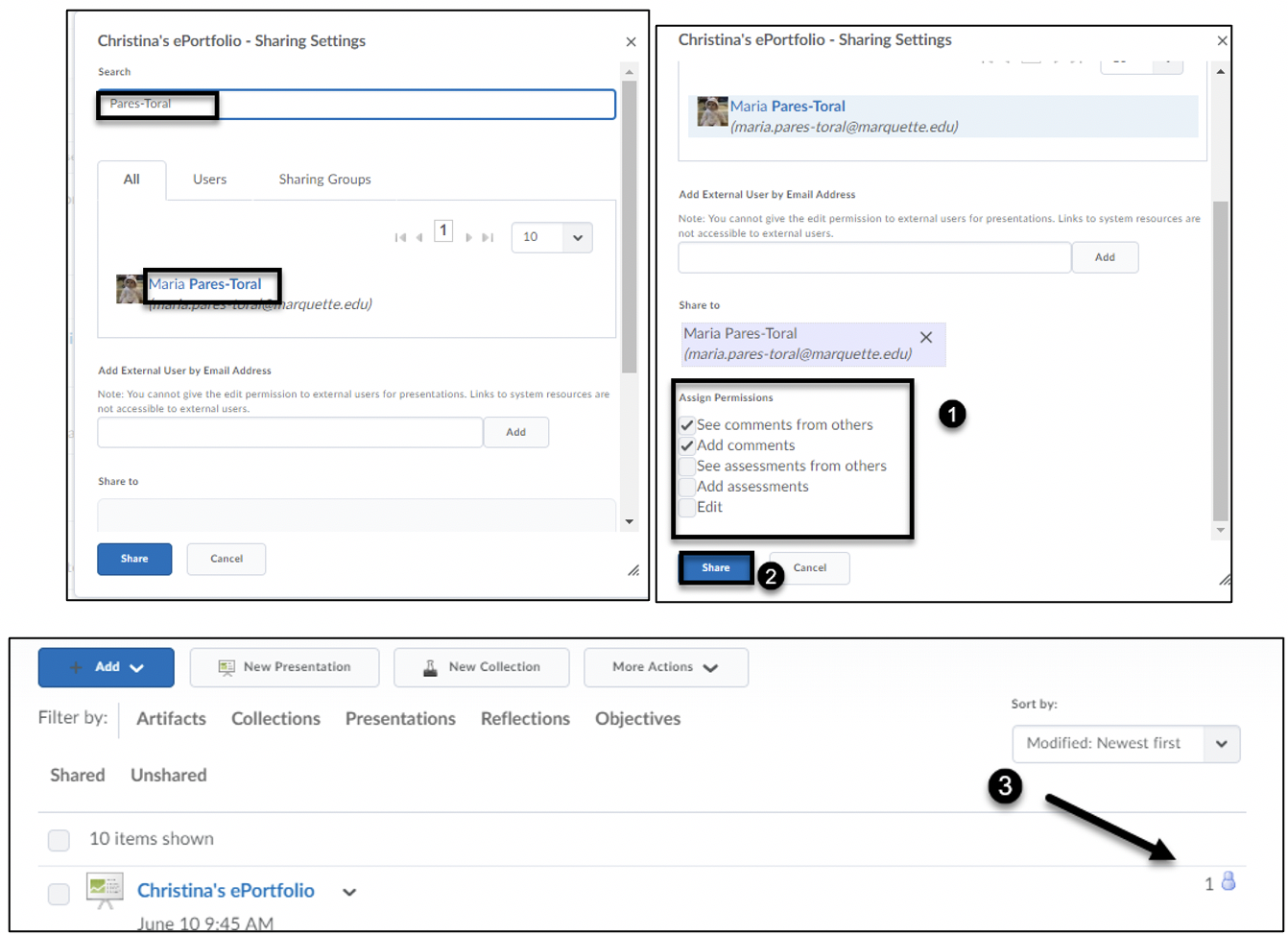Click the next page pagination arrow
The height and width of the screenshot is (935, 1288).
pos(468,237)
